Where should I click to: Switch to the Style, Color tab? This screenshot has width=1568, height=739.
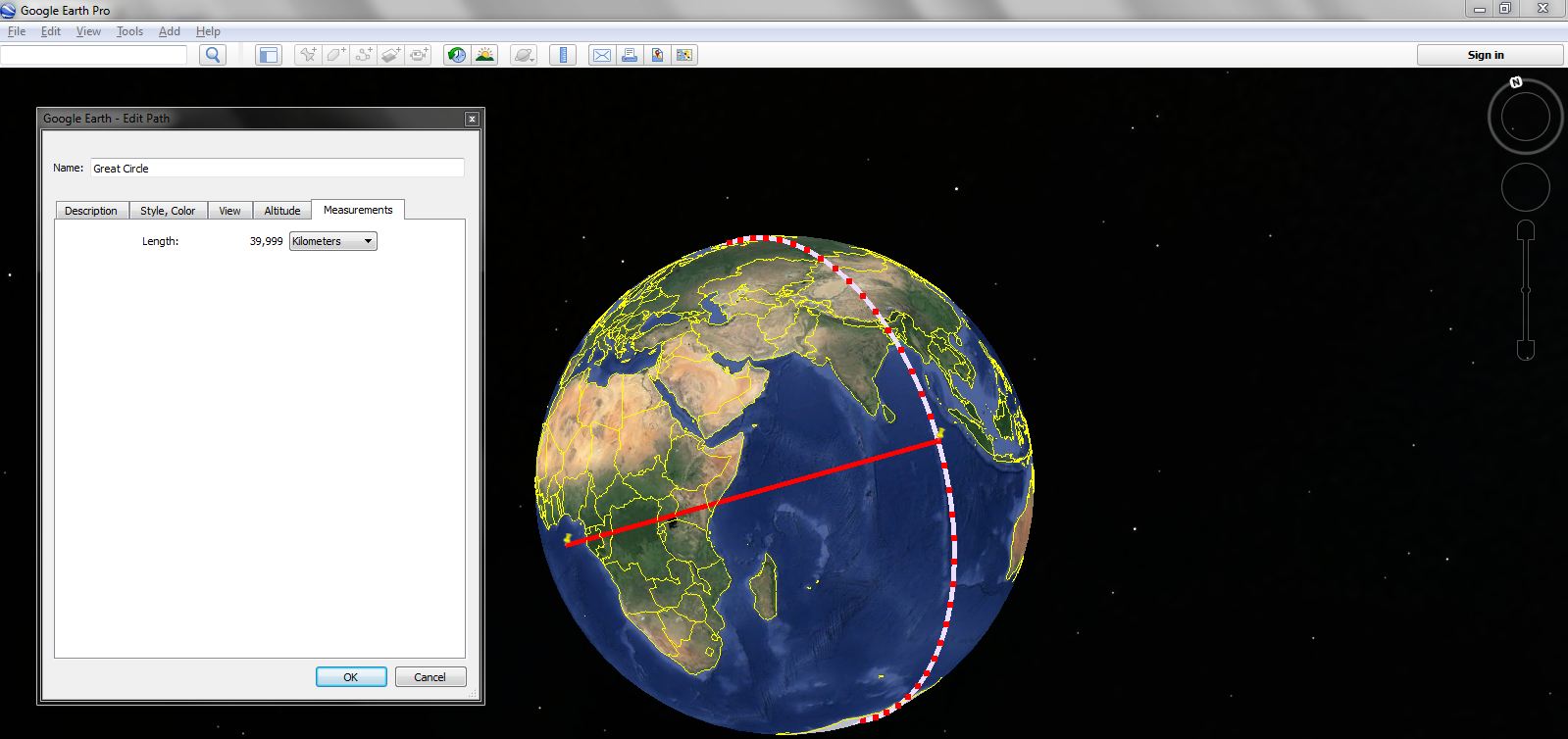(x=168, y=211)
